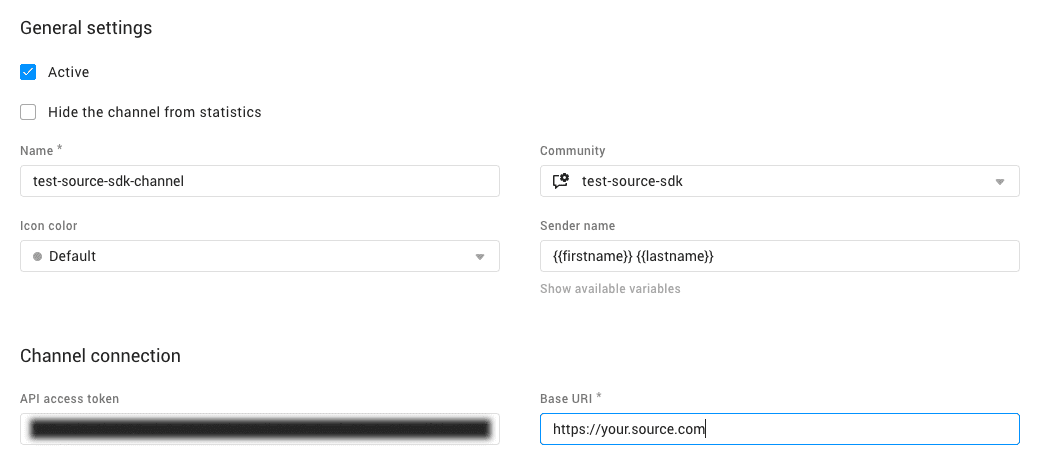Click the Base URI input field
1043x462 pixels.
(x=779, y=429)
